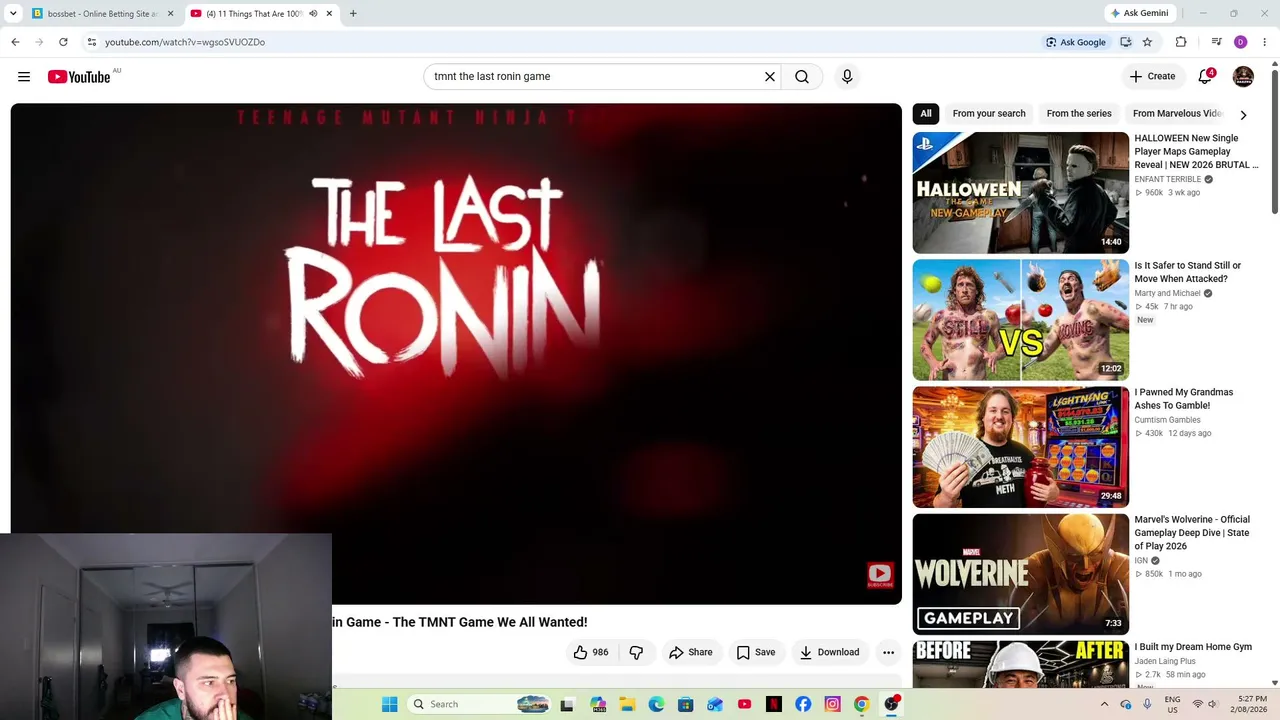Open the Chrome profile avatar
The height and width of the screenshot is (720, 1280).
point(1241,42)
